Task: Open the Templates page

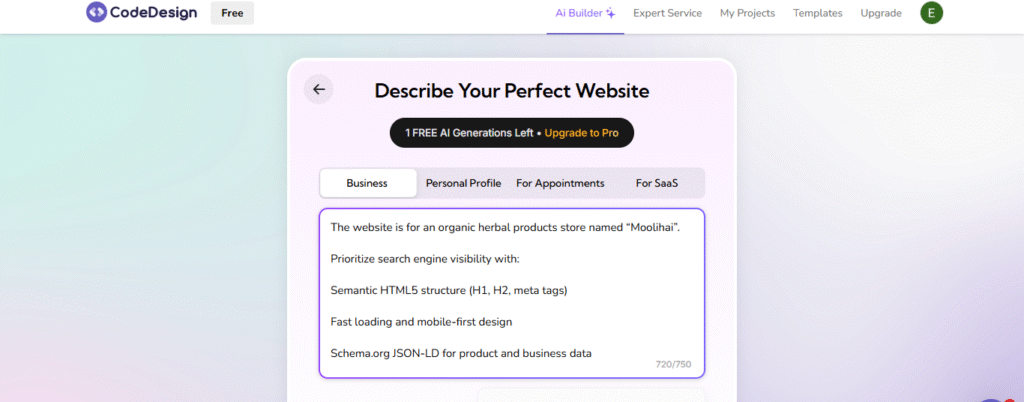Action: [818, 13]
